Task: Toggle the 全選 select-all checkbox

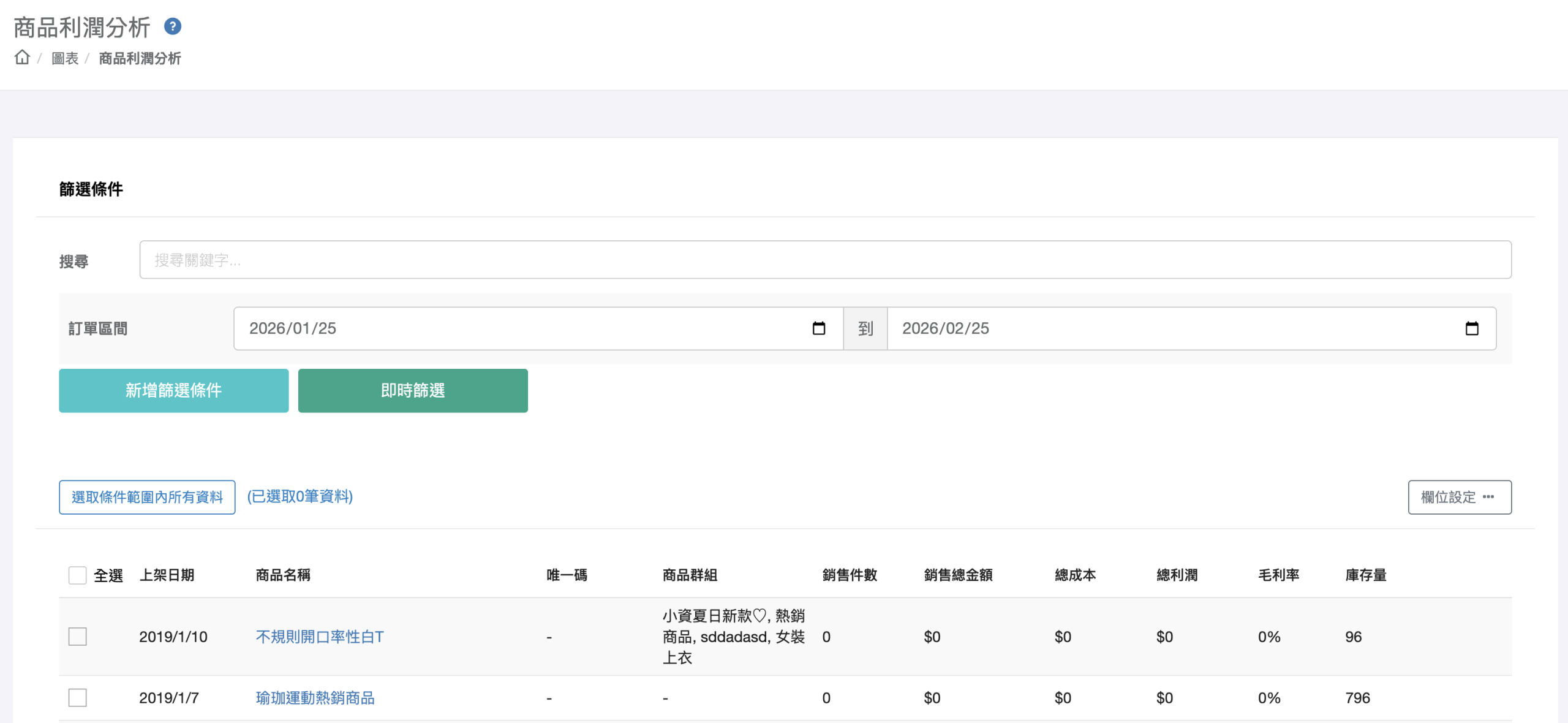Action: (78, 575)
